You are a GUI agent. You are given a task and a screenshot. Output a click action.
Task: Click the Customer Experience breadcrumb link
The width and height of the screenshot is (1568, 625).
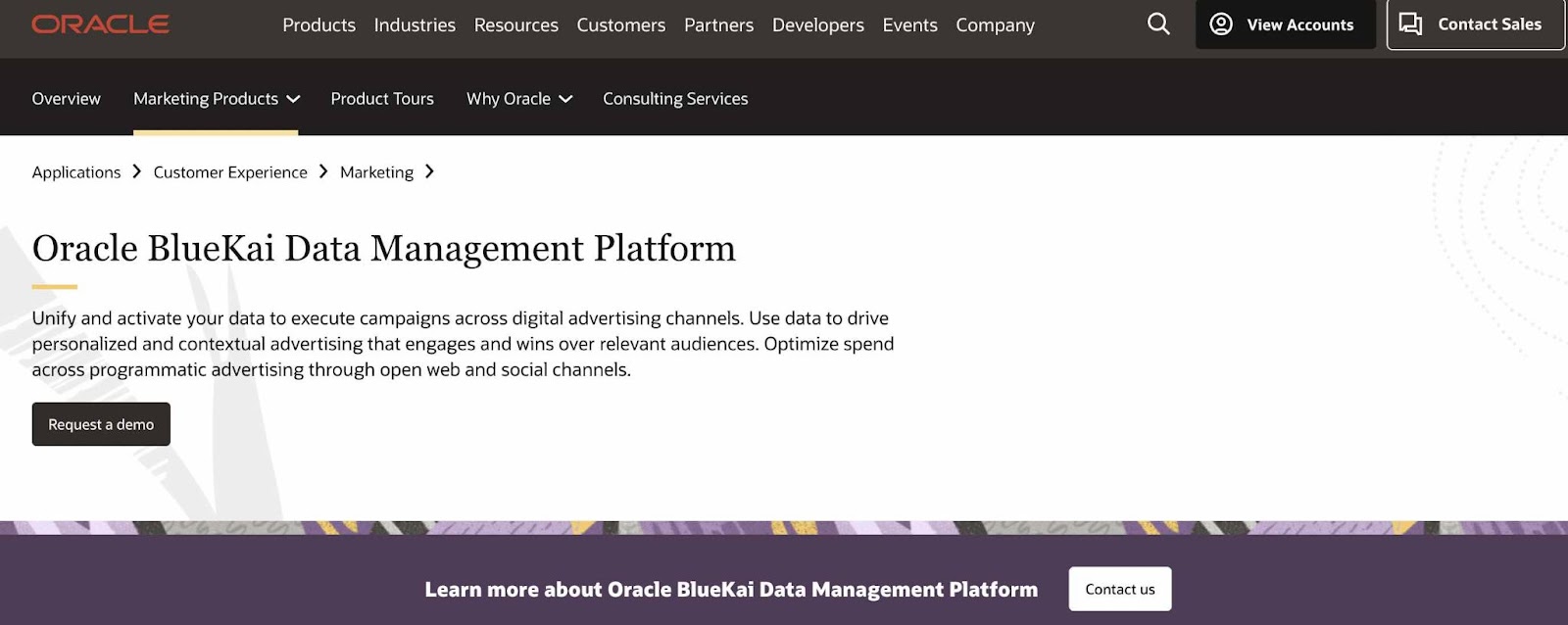[x=230, y=172]
